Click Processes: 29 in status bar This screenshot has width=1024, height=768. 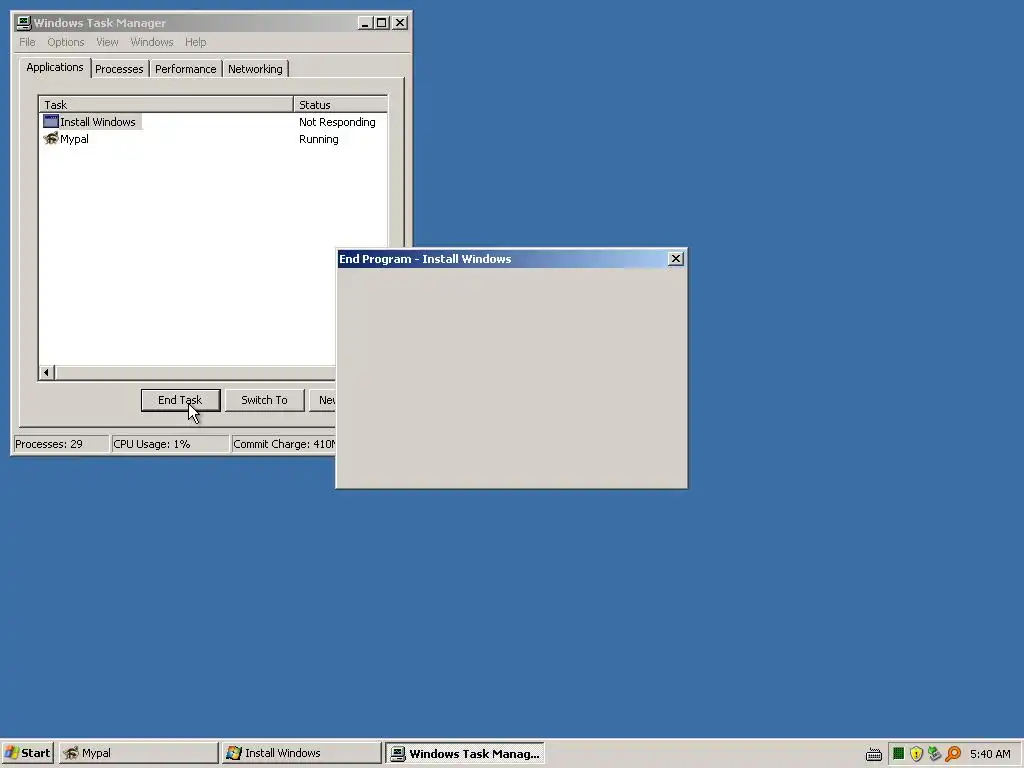(x=61, y=444)
